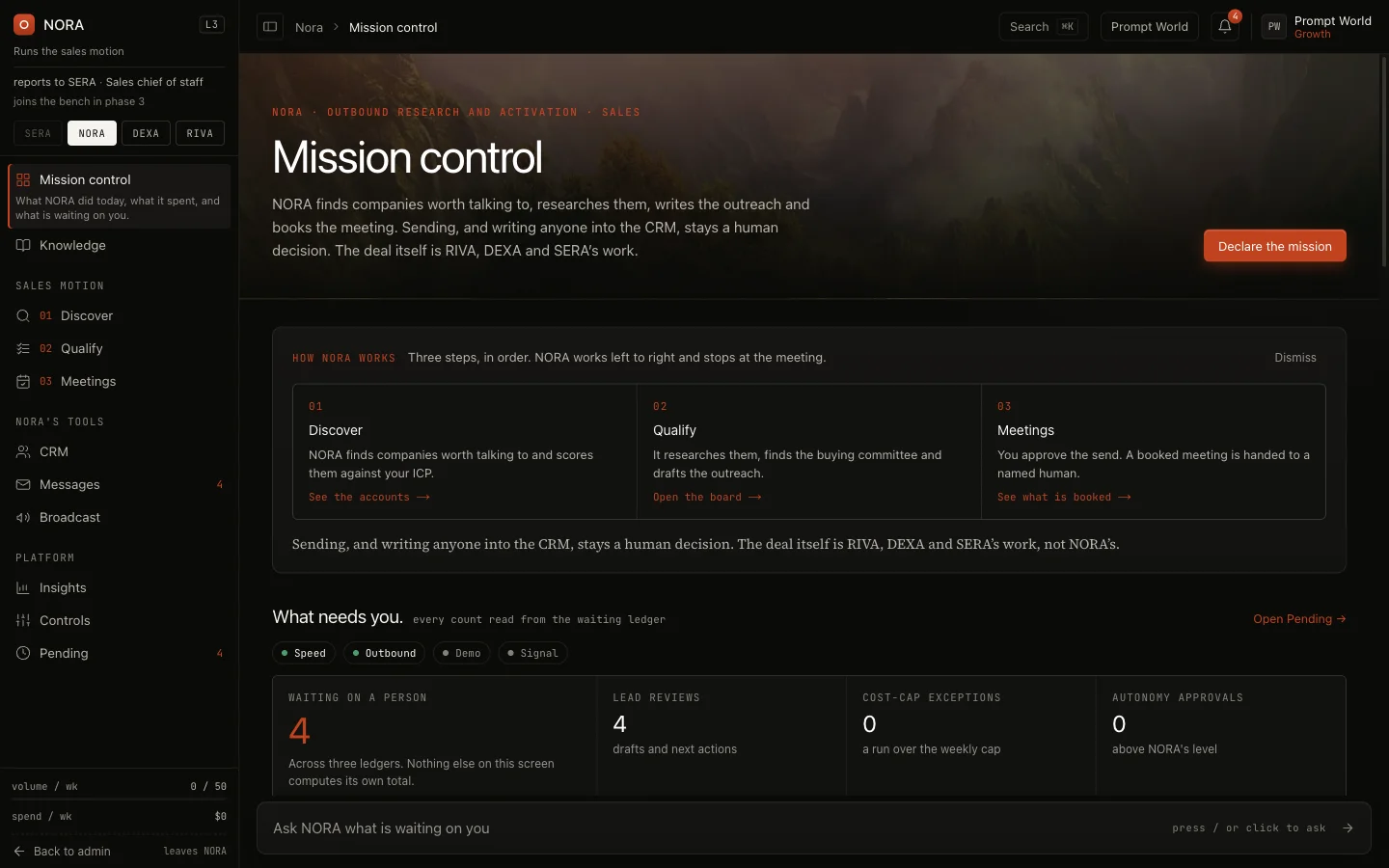Dismiss the How NORA works panel
This screenshot has width=1389, height=868.
tap(1294, 358)
